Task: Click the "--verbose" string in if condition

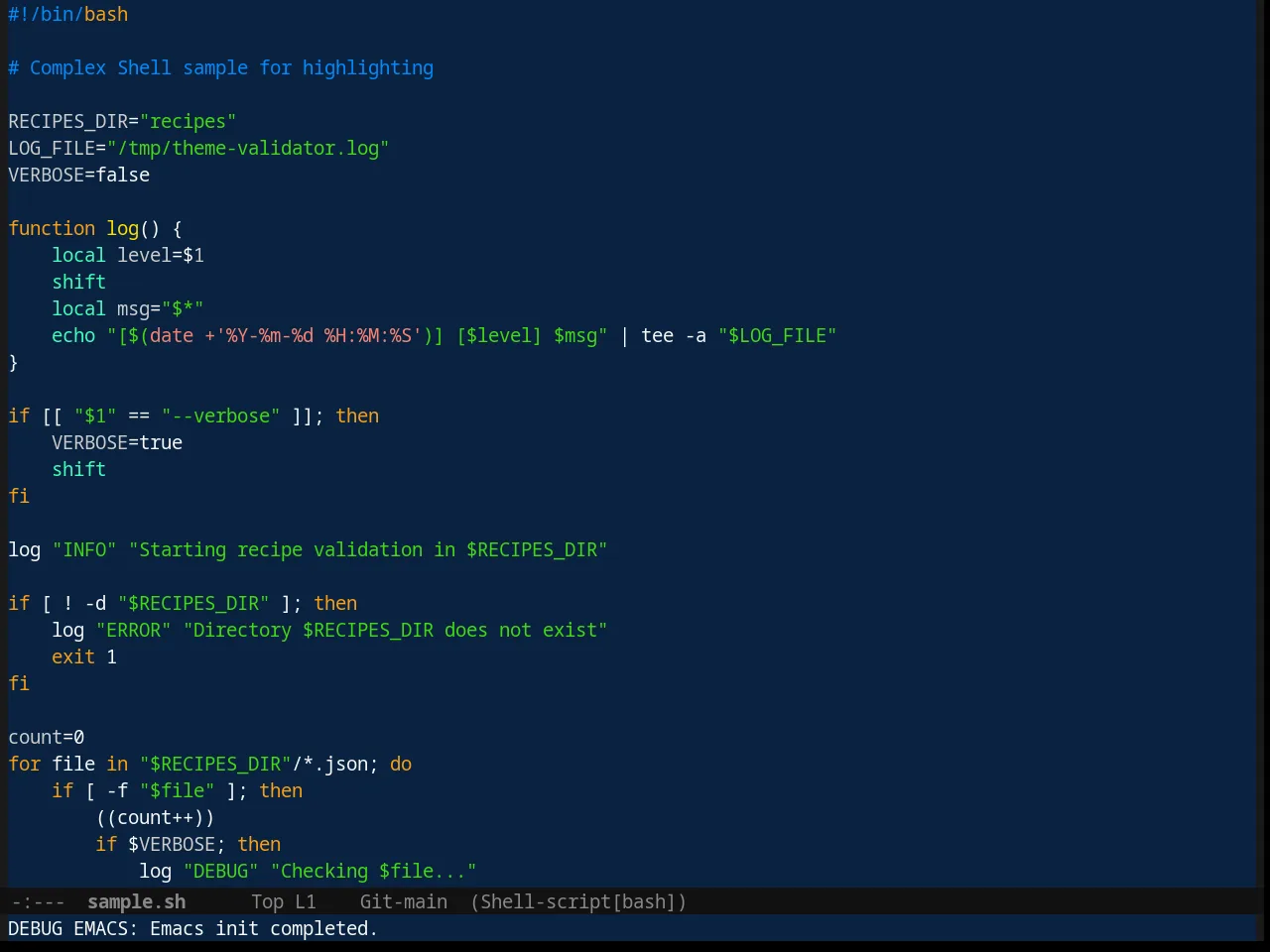Action: click(x=220, y=416)
